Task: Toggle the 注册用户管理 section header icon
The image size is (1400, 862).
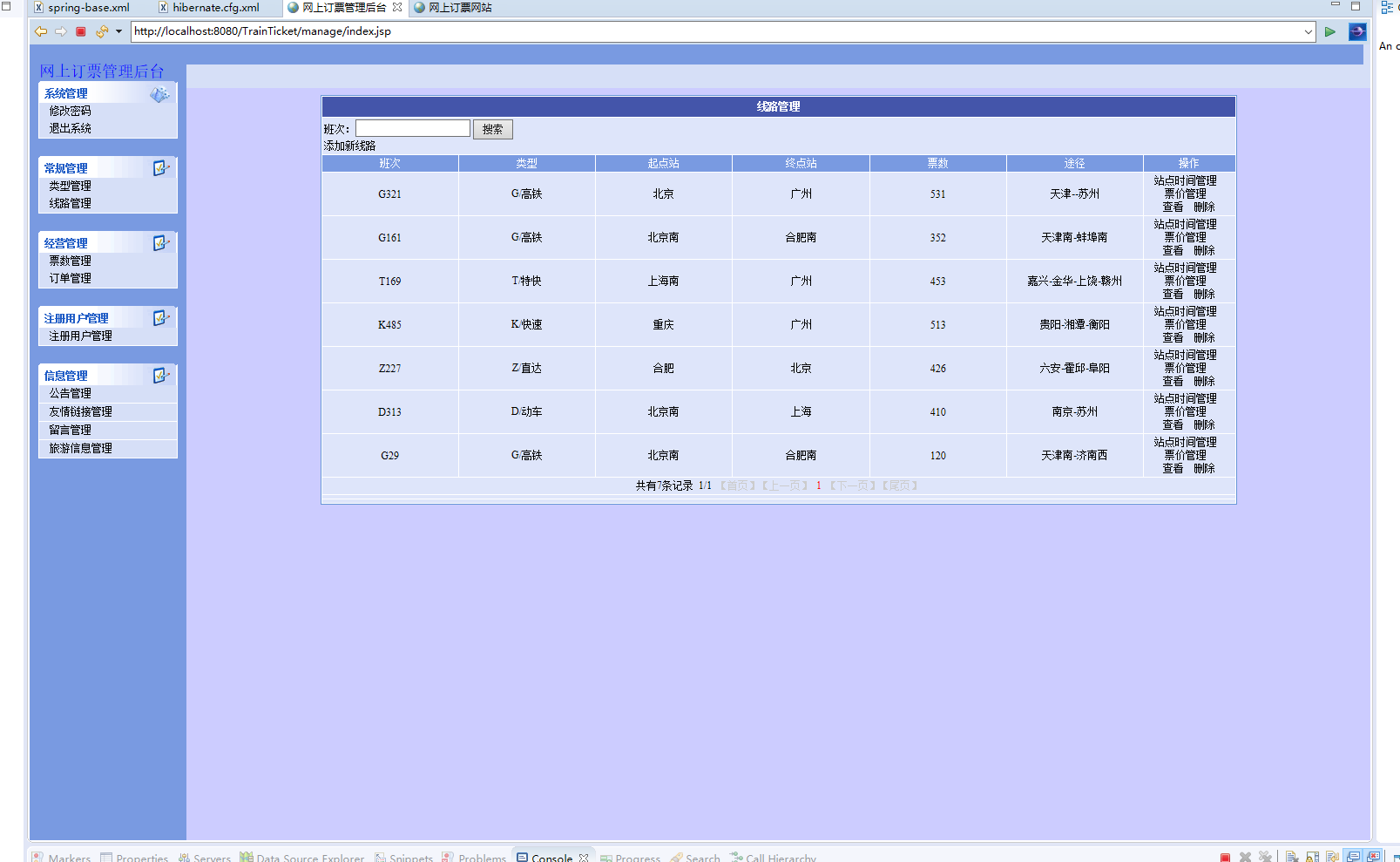Action: click(161, 318)
